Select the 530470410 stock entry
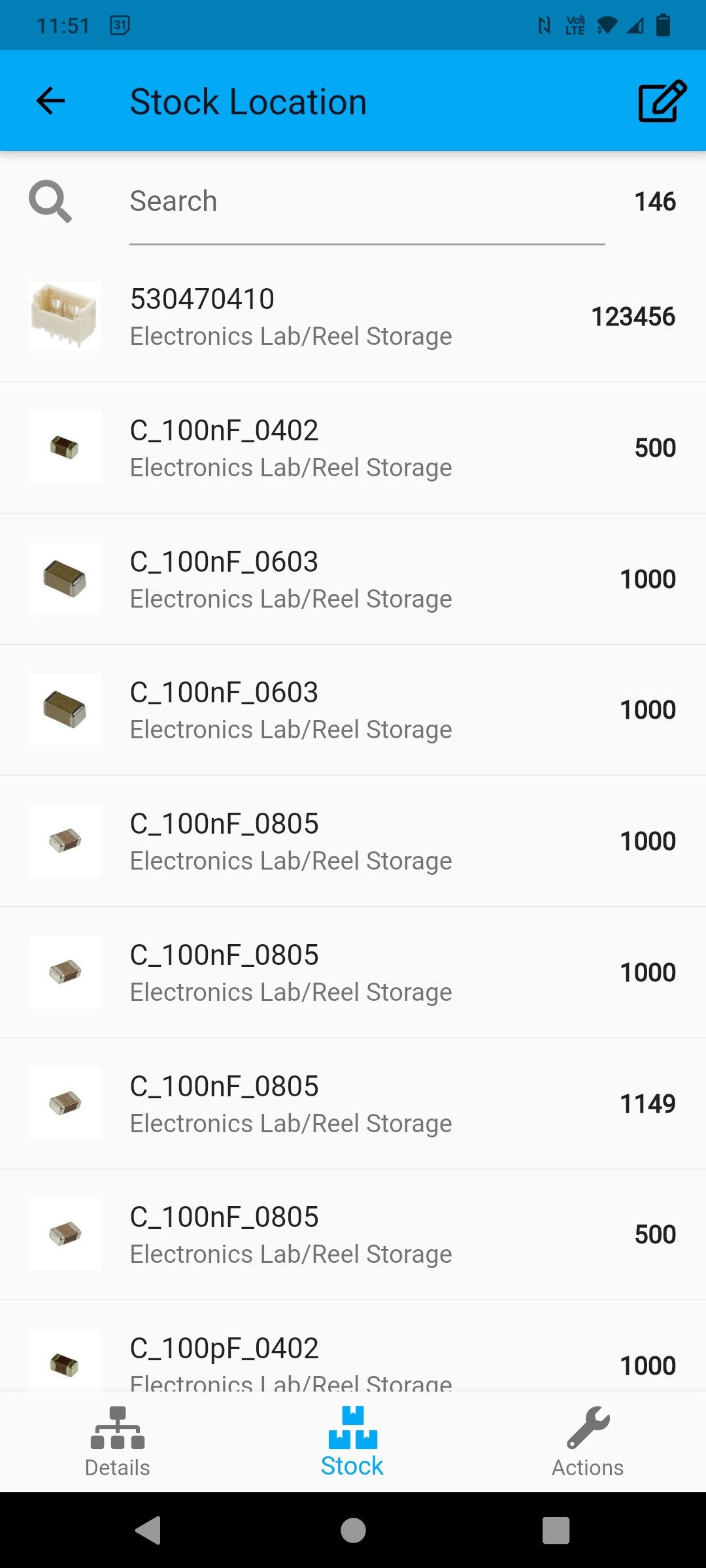 click(353, 317)
